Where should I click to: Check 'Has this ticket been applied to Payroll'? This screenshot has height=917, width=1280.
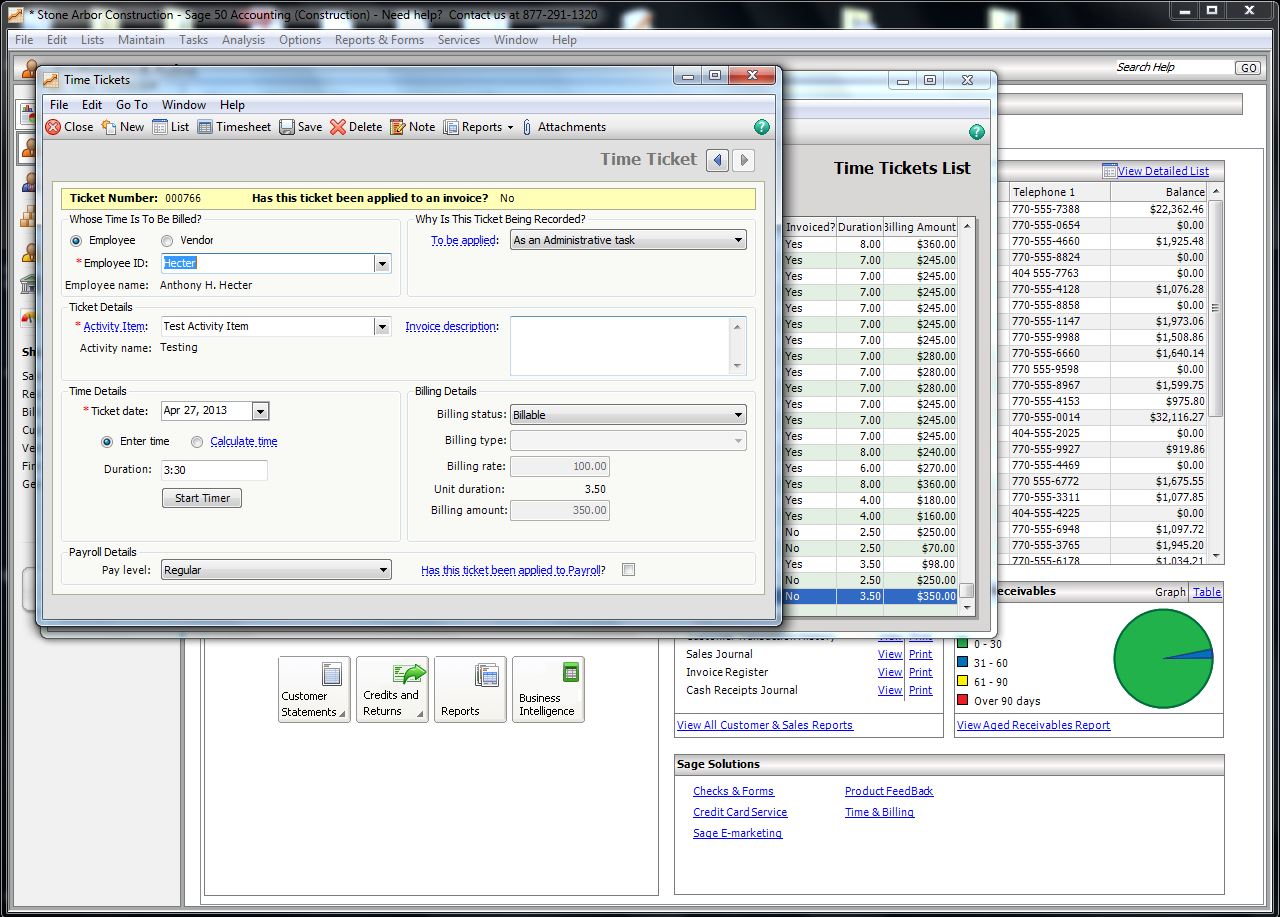pos(628,567)
